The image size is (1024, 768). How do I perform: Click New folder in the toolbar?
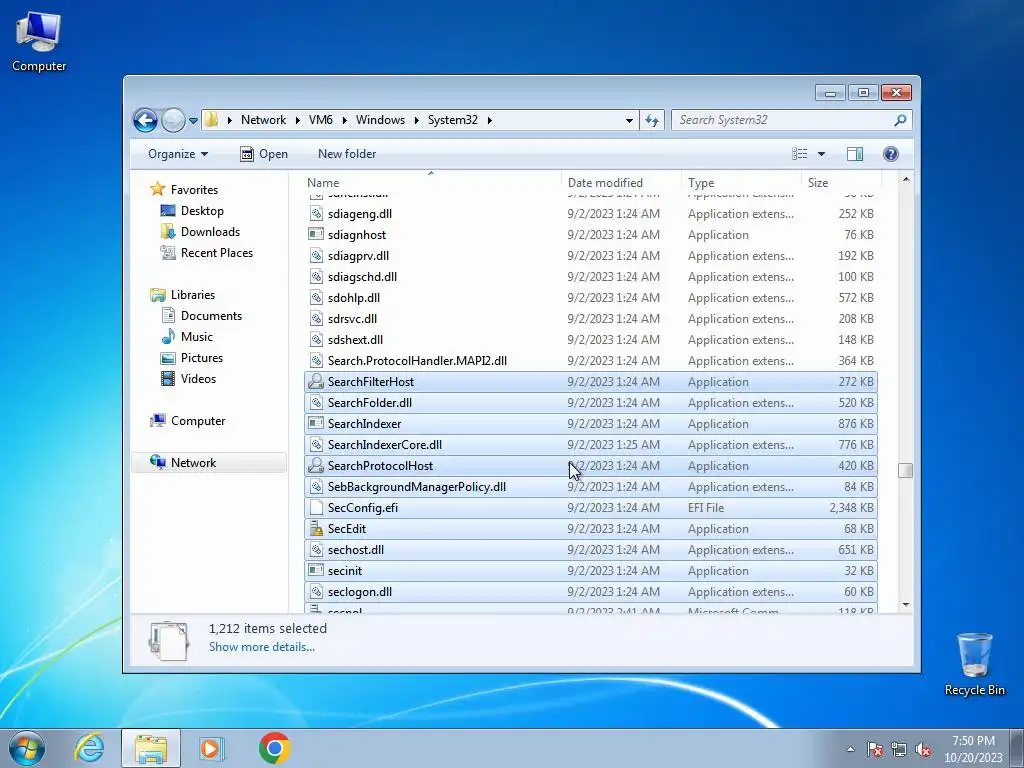347,154
